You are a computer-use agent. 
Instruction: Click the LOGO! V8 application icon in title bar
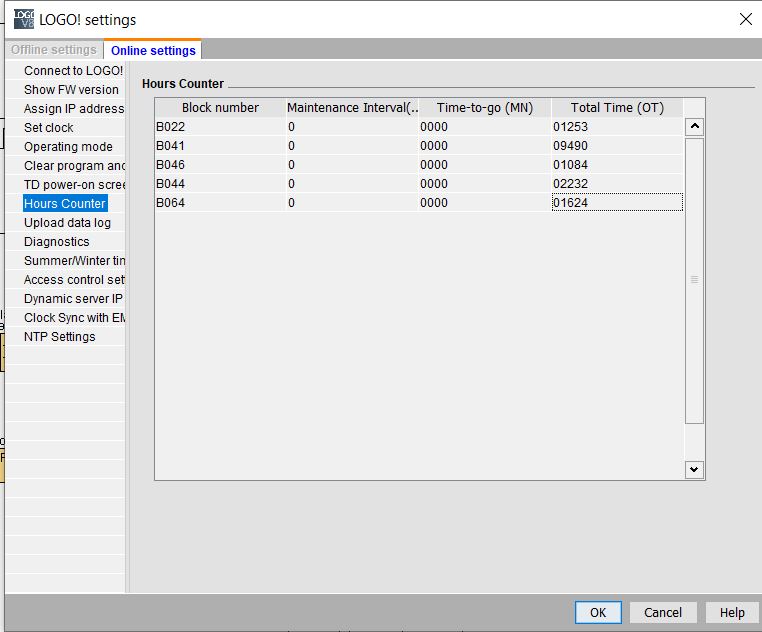point(24,19)
